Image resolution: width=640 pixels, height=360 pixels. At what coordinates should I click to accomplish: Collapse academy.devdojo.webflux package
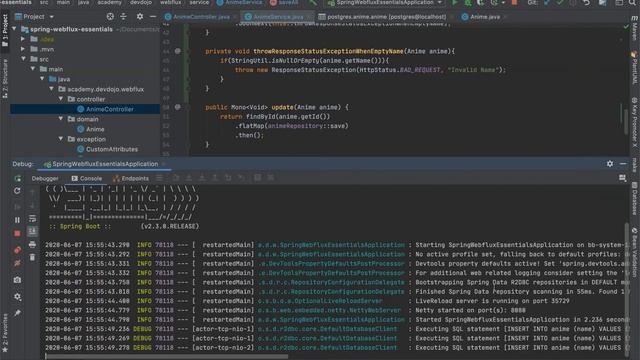(52, 89)
